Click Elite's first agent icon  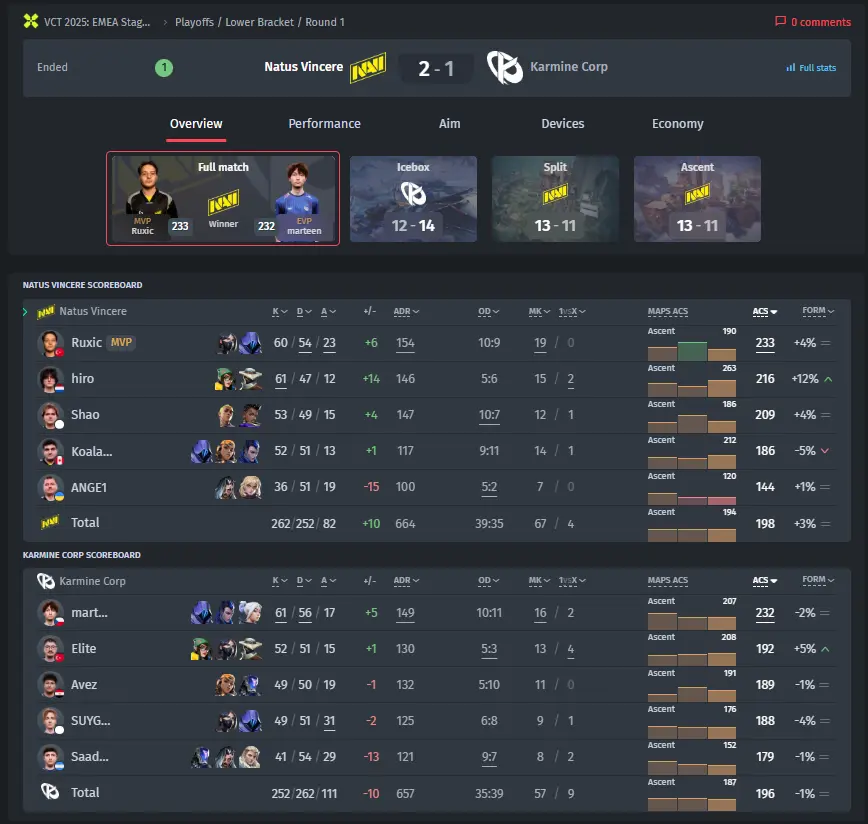(x=202, y=649)
